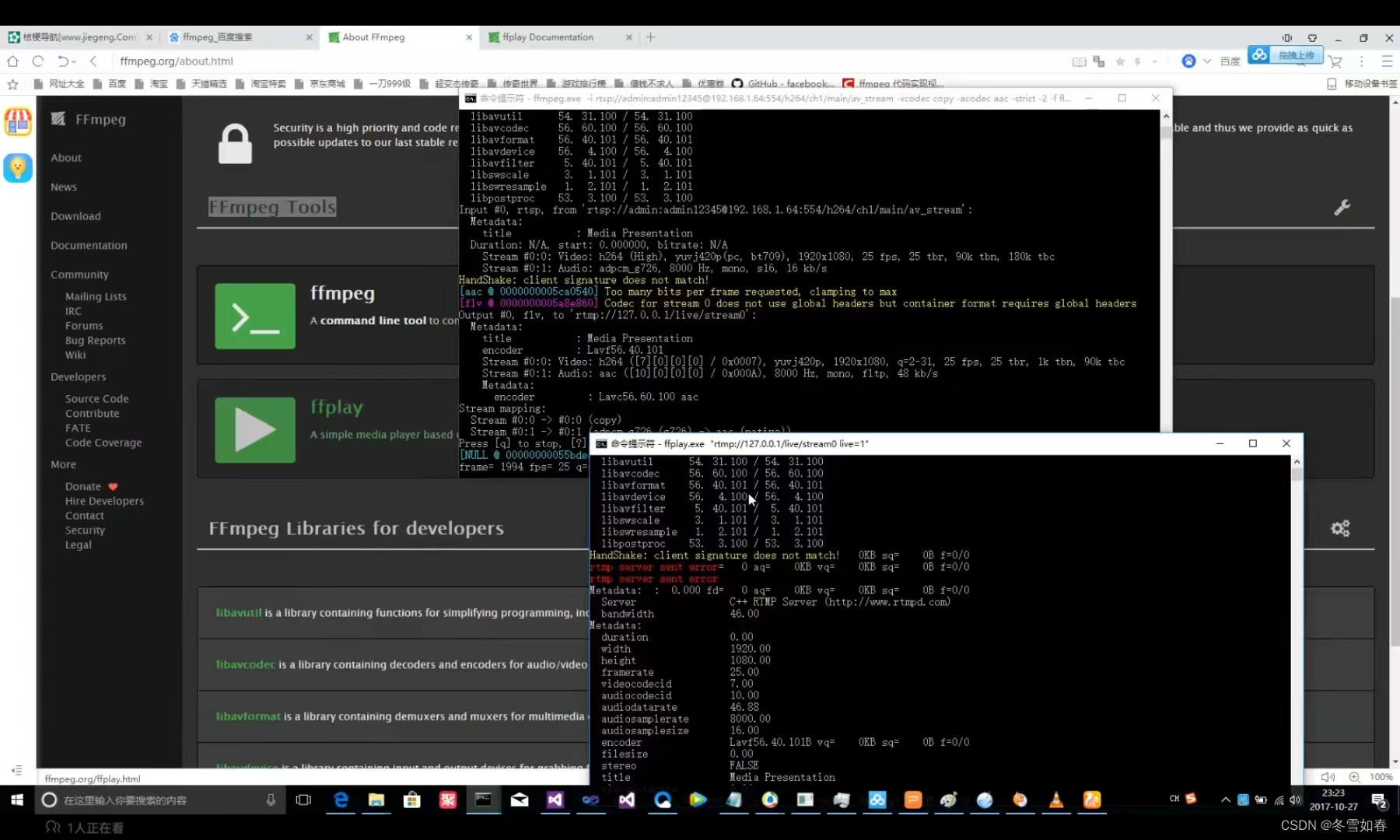Screen dimensions: 1400x840
Task: Open the 京东商城 bookmark
Action: pos(320,84)
